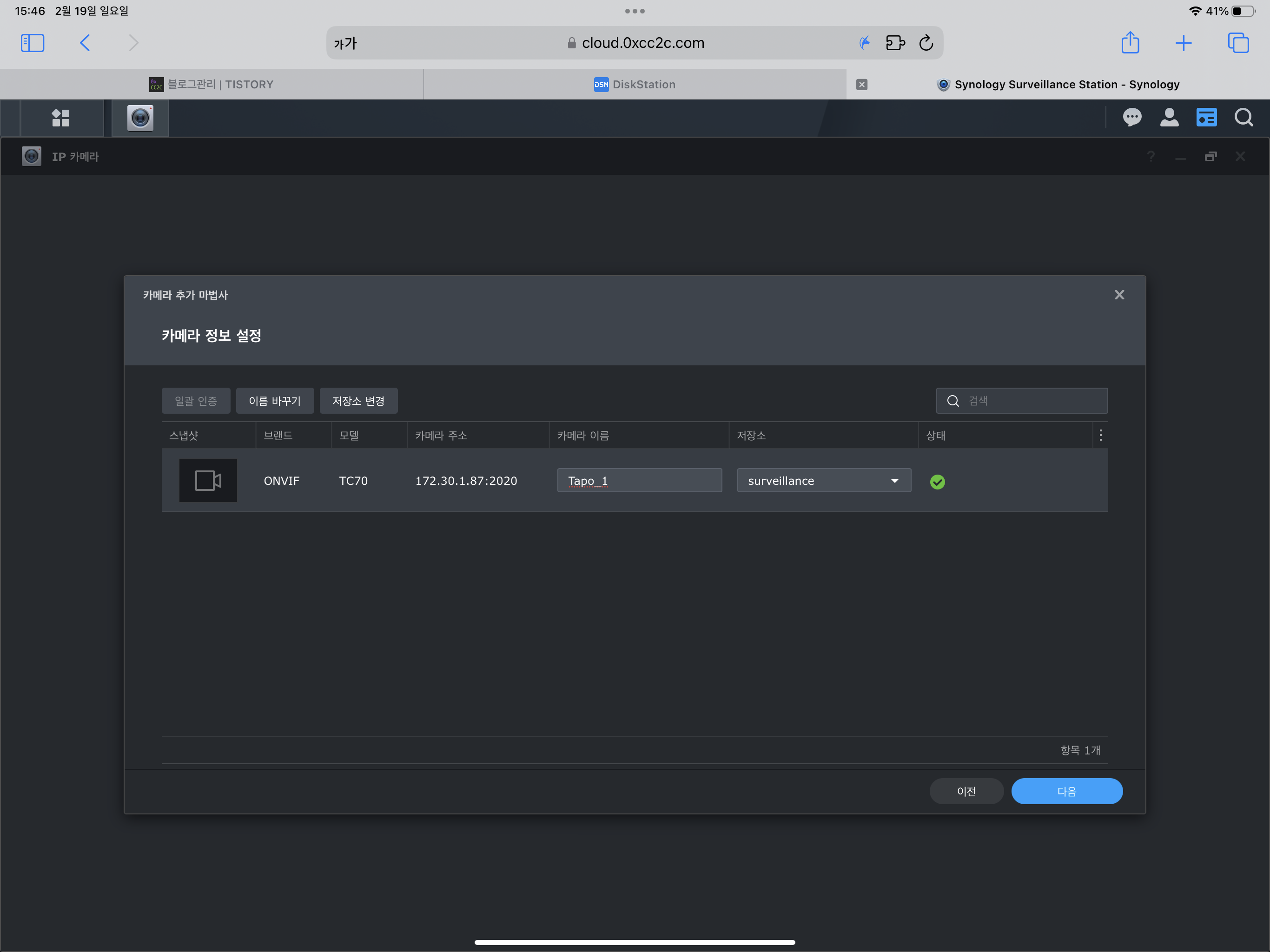Open the widgets panel icon
The image size is (1270, 952).
coord(1206,118)
